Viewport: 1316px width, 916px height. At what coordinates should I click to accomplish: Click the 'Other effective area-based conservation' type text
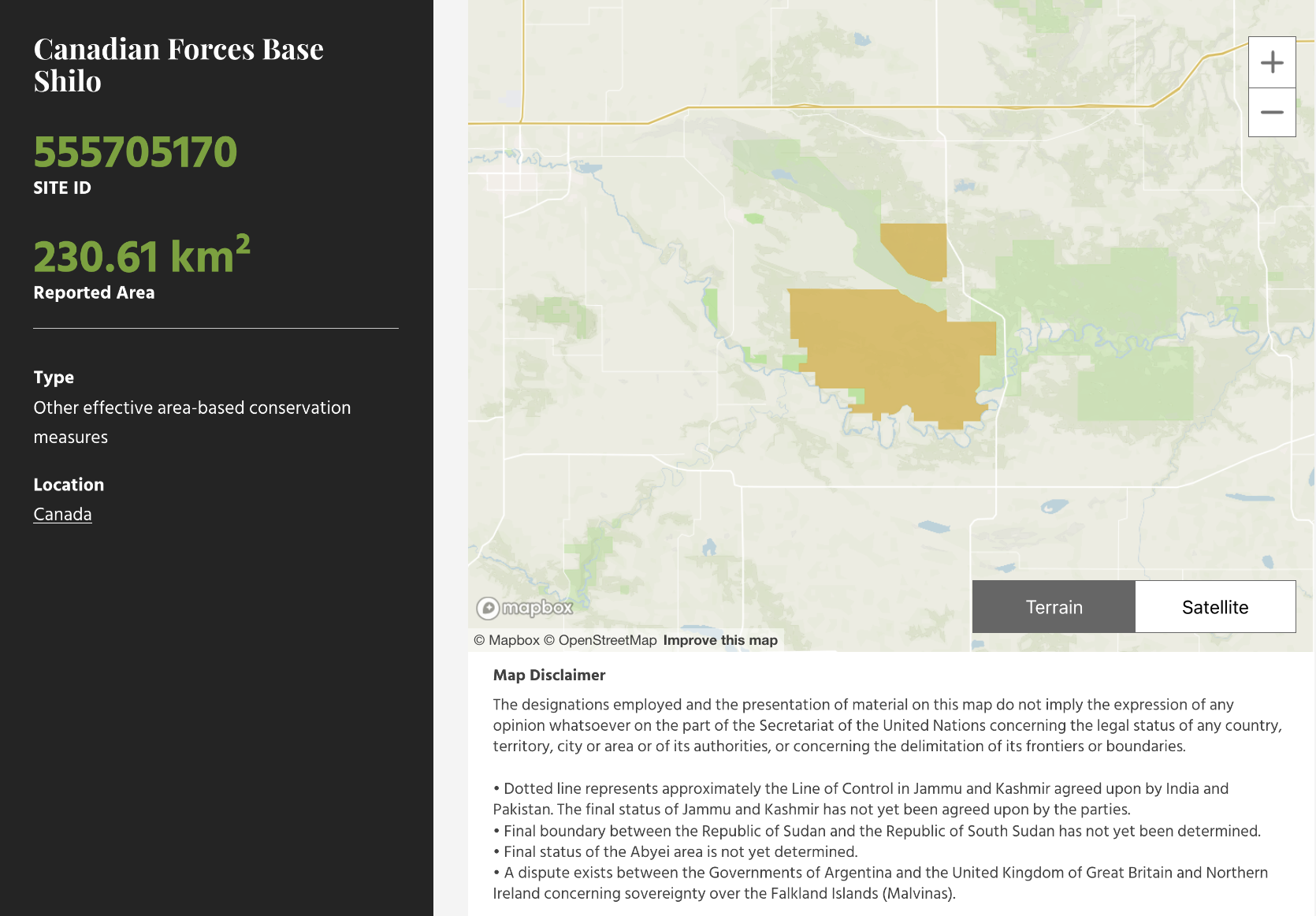pos(191,408)
